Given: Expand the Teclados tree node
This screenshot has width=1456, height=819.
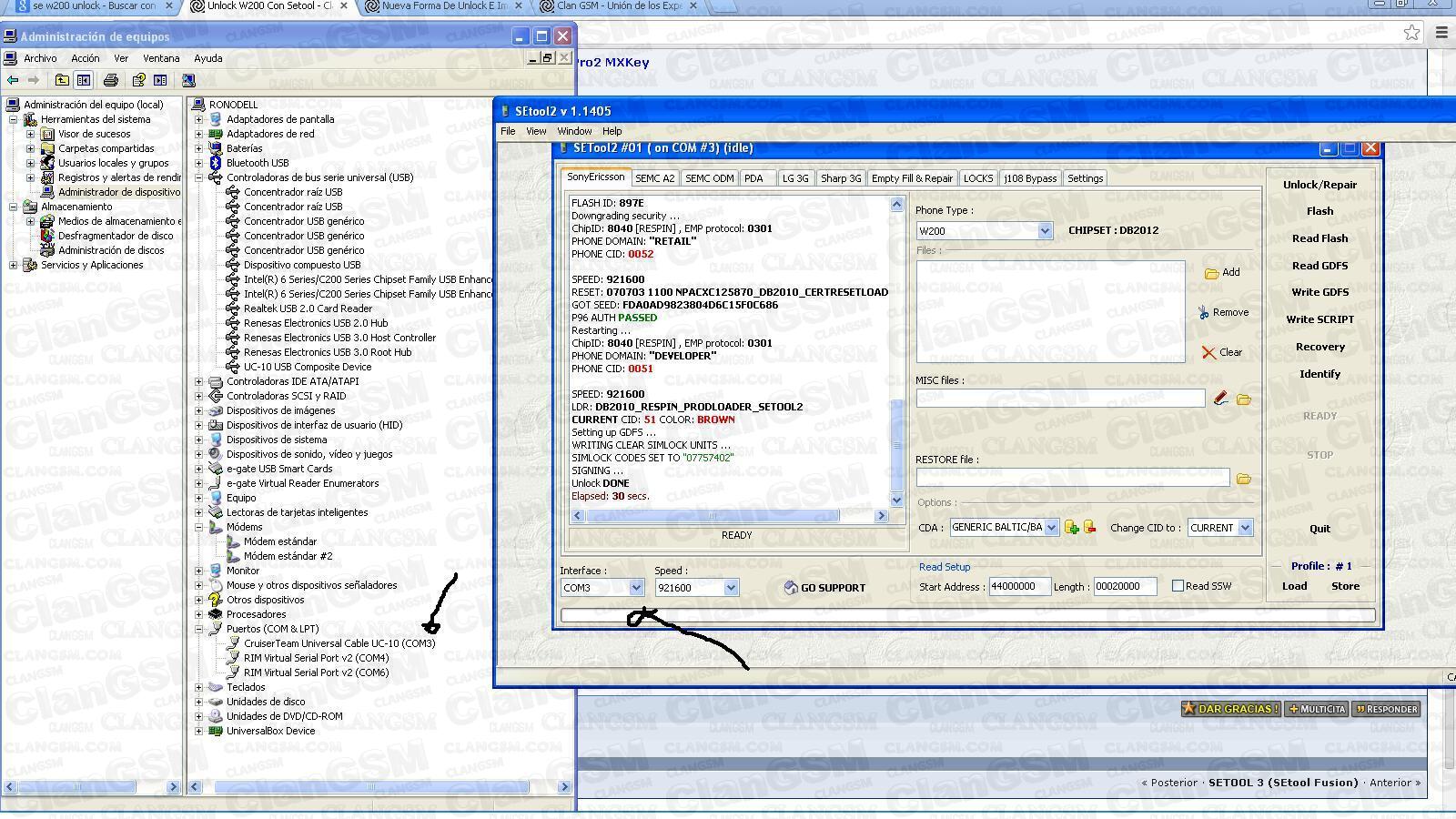Looking at the screenshot, I should 199,687.
